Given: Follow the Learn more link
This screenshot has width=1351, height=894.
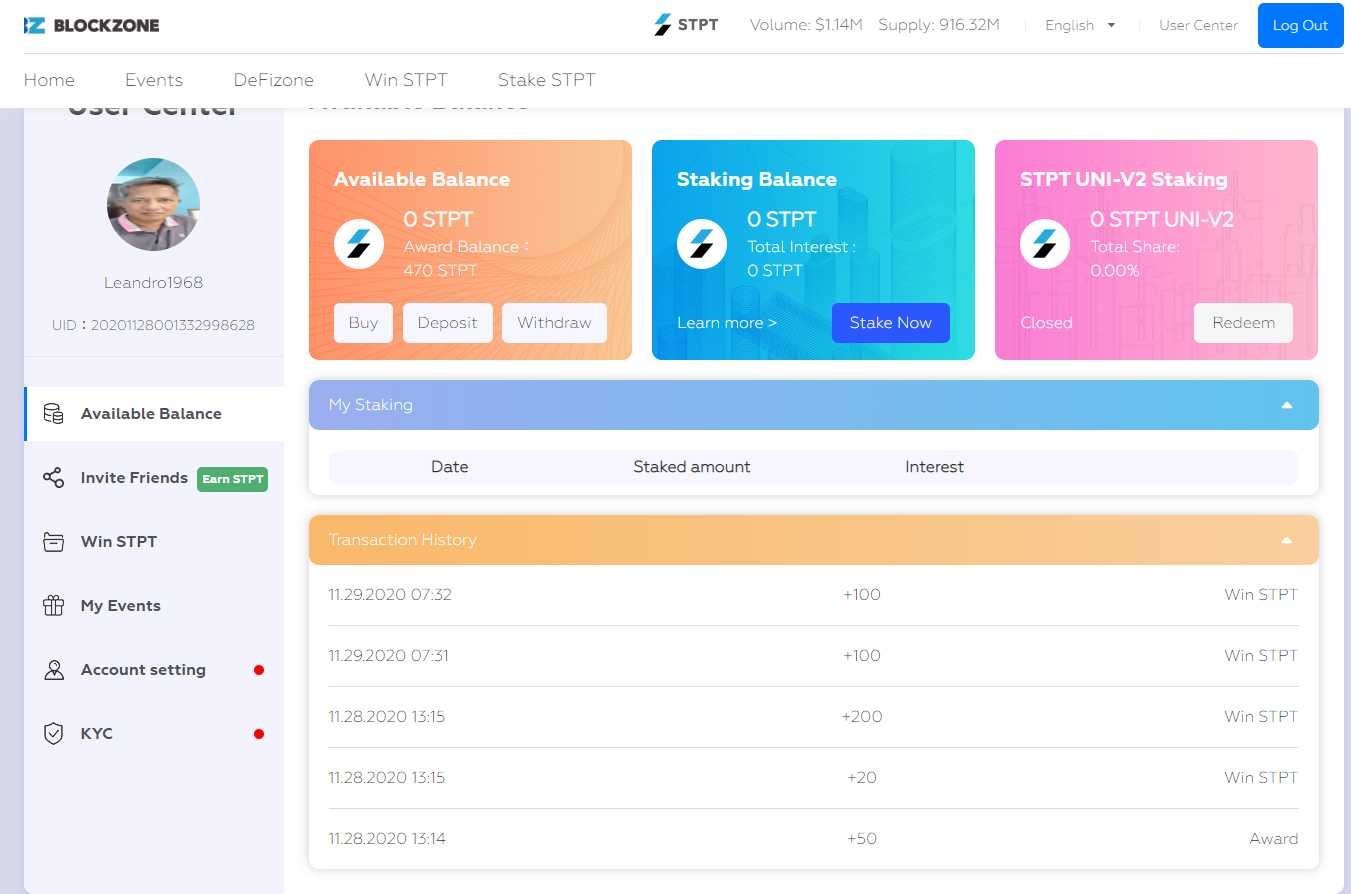Looking at the screenshot, I should [x=727, y=323].
